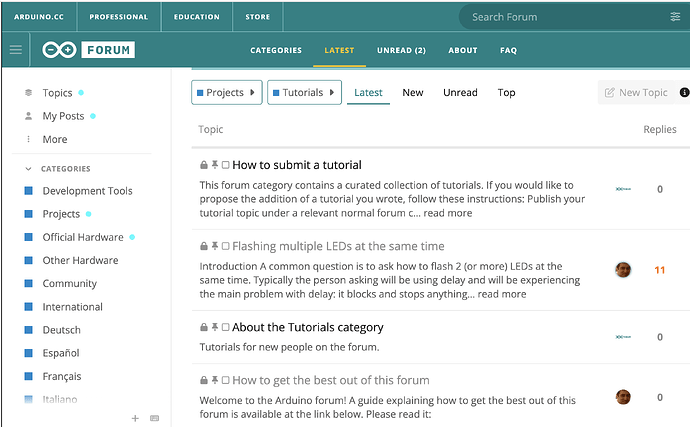
Task: Click the Topics stack icon in sidebar
Action: pyautogui.click(x=29, y=92)
